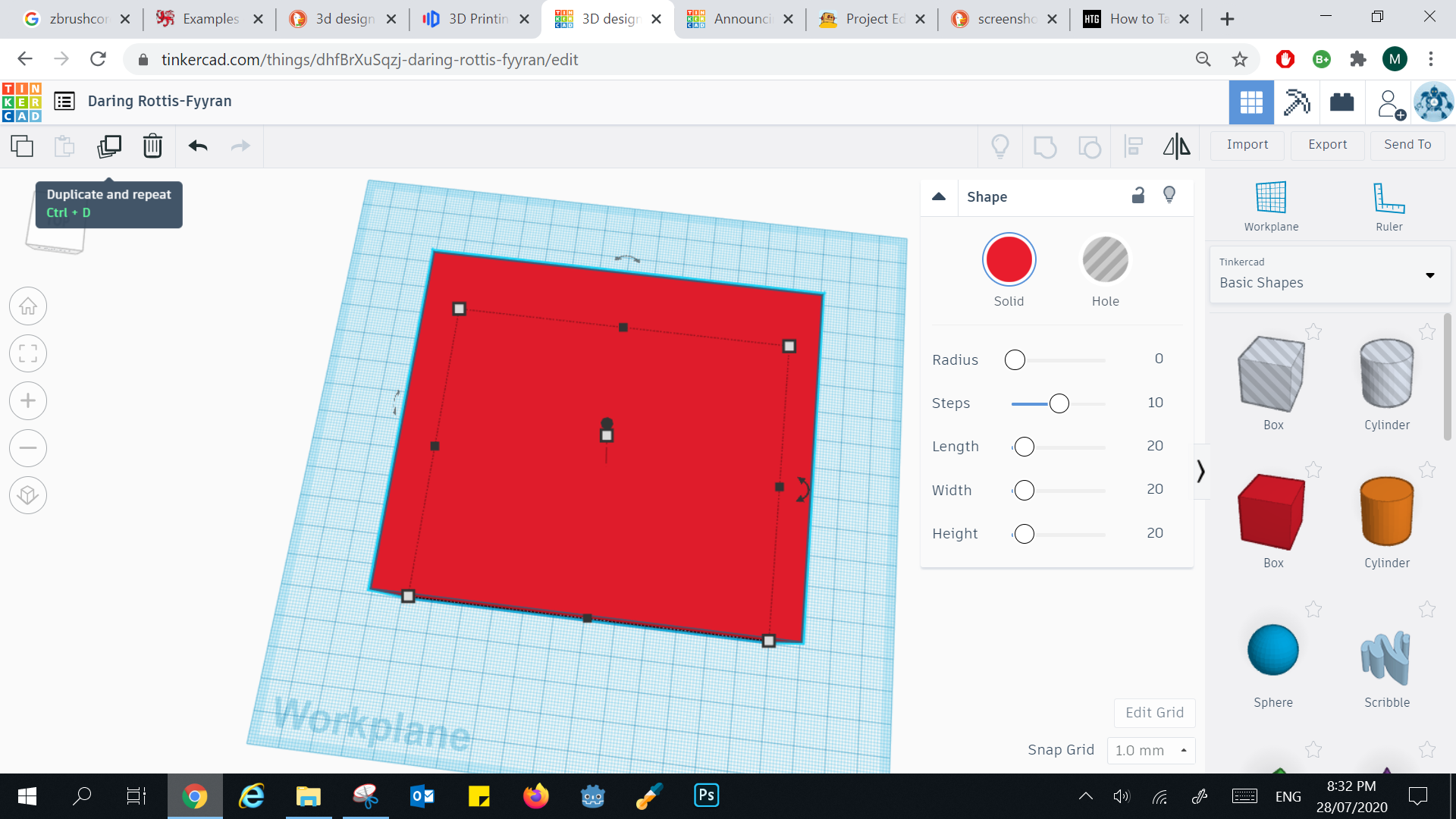This screenshot has width=1456, height=819.
Task: Open the Workplane tool
Action: (x=1271, y=203)
